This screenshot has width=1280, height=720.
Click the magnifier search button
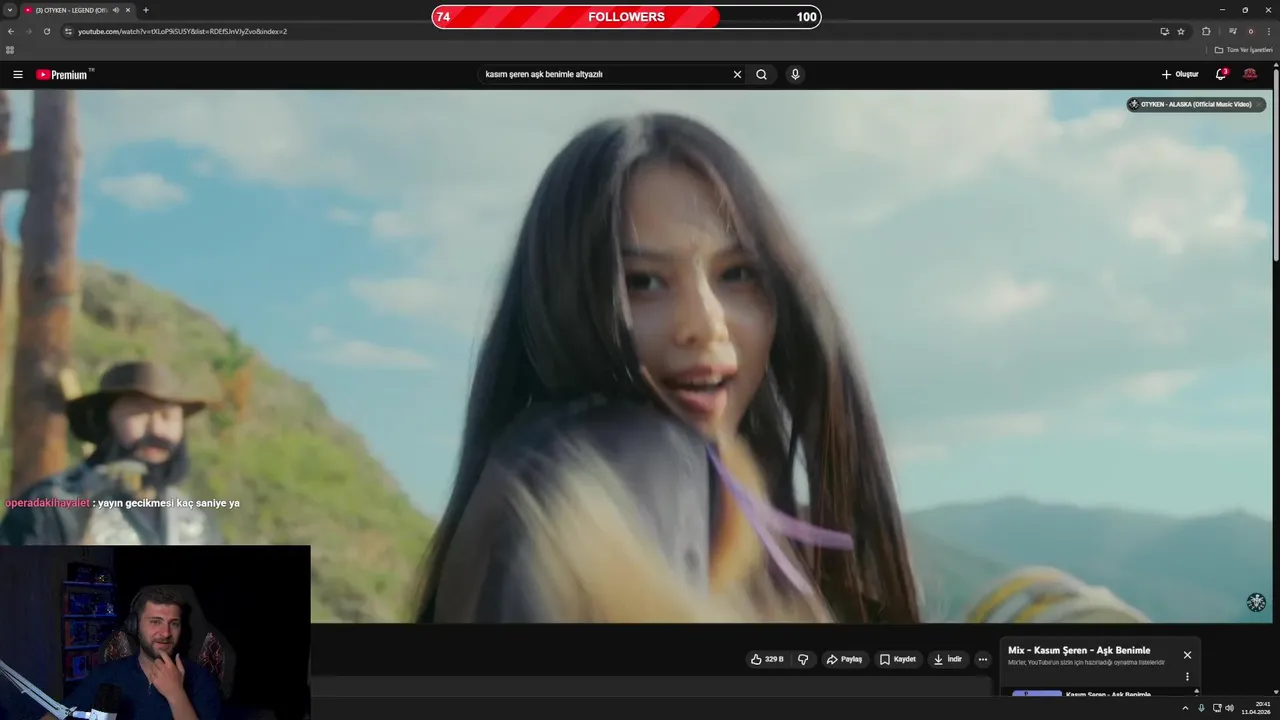pyautogui.click(x=762, y=74)
